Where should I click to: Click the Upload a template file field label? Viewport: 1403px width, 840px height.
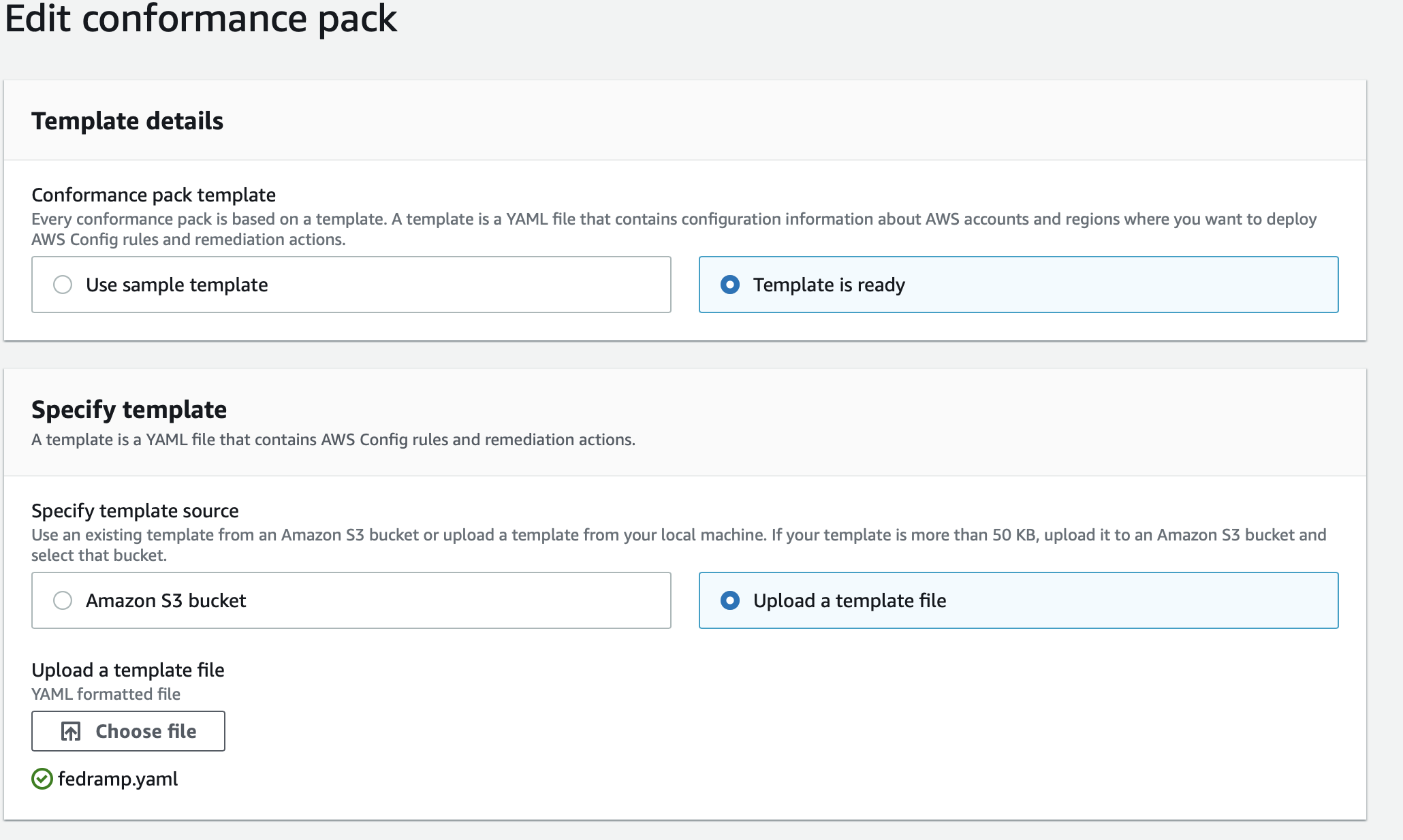tap(128, 670)
